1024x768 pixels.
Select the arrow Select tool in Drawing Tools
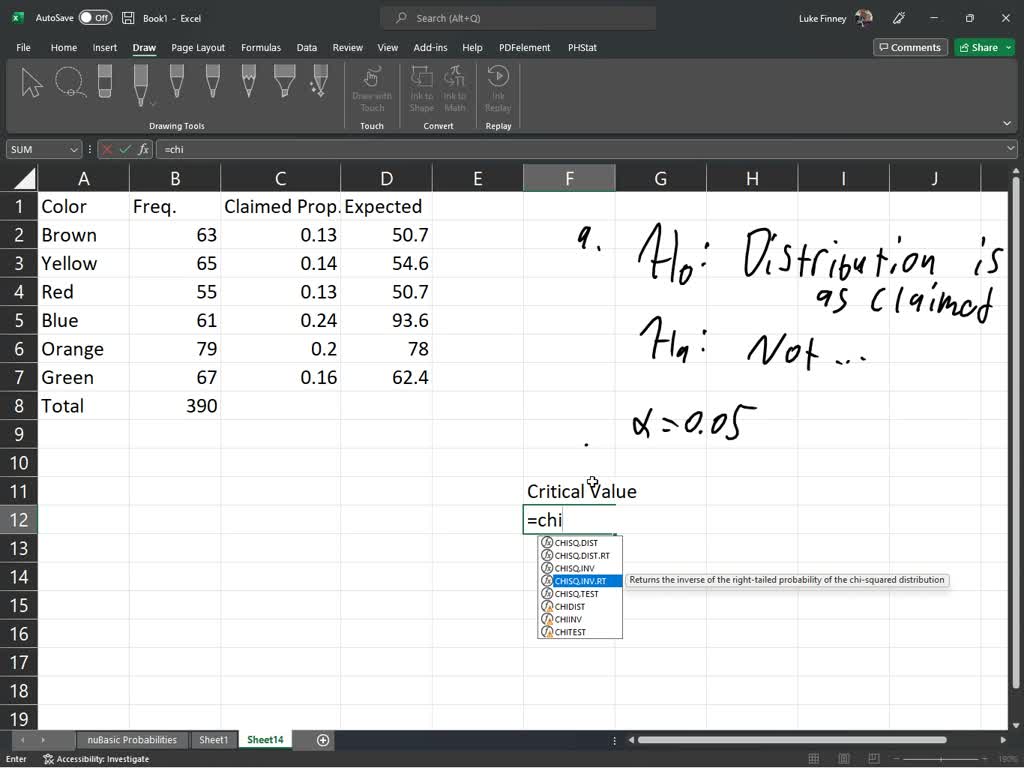(x=31, y=84)
